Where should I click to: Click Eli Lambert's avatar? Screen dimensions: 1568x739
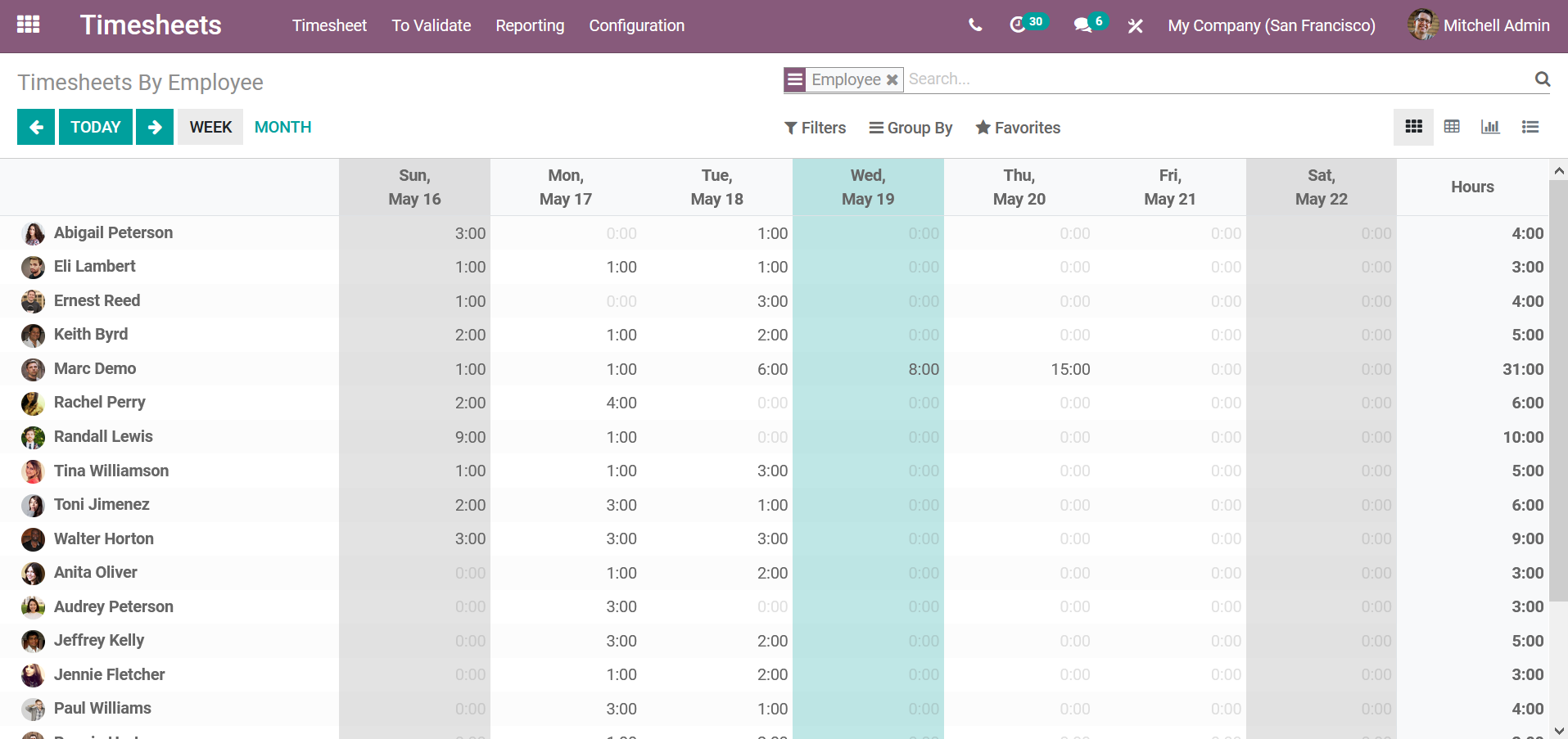point(33,268)
